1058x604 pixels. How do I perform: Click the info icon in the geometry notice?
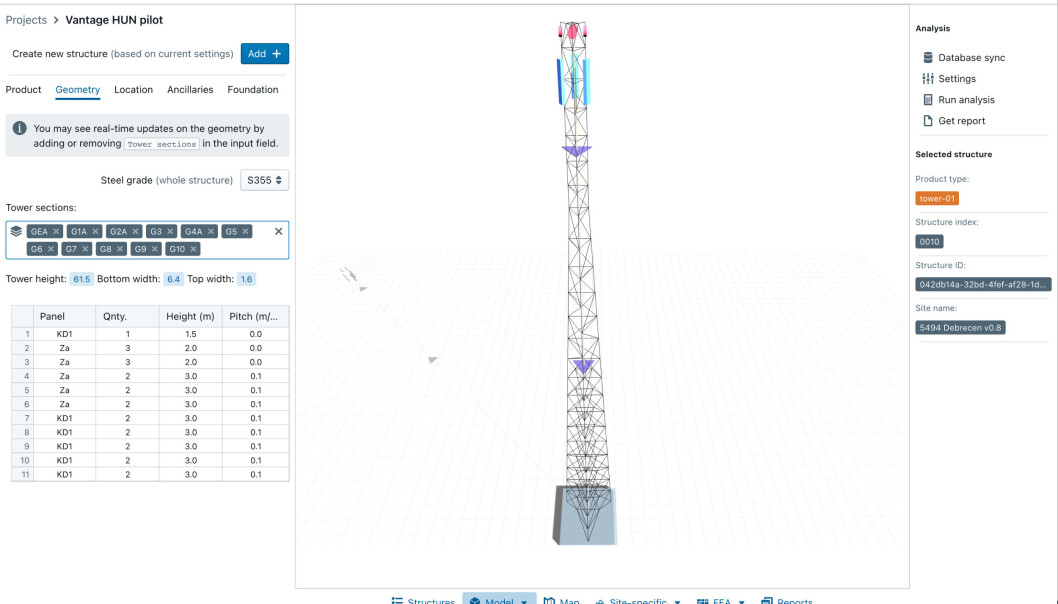click(x=20, y=128)
